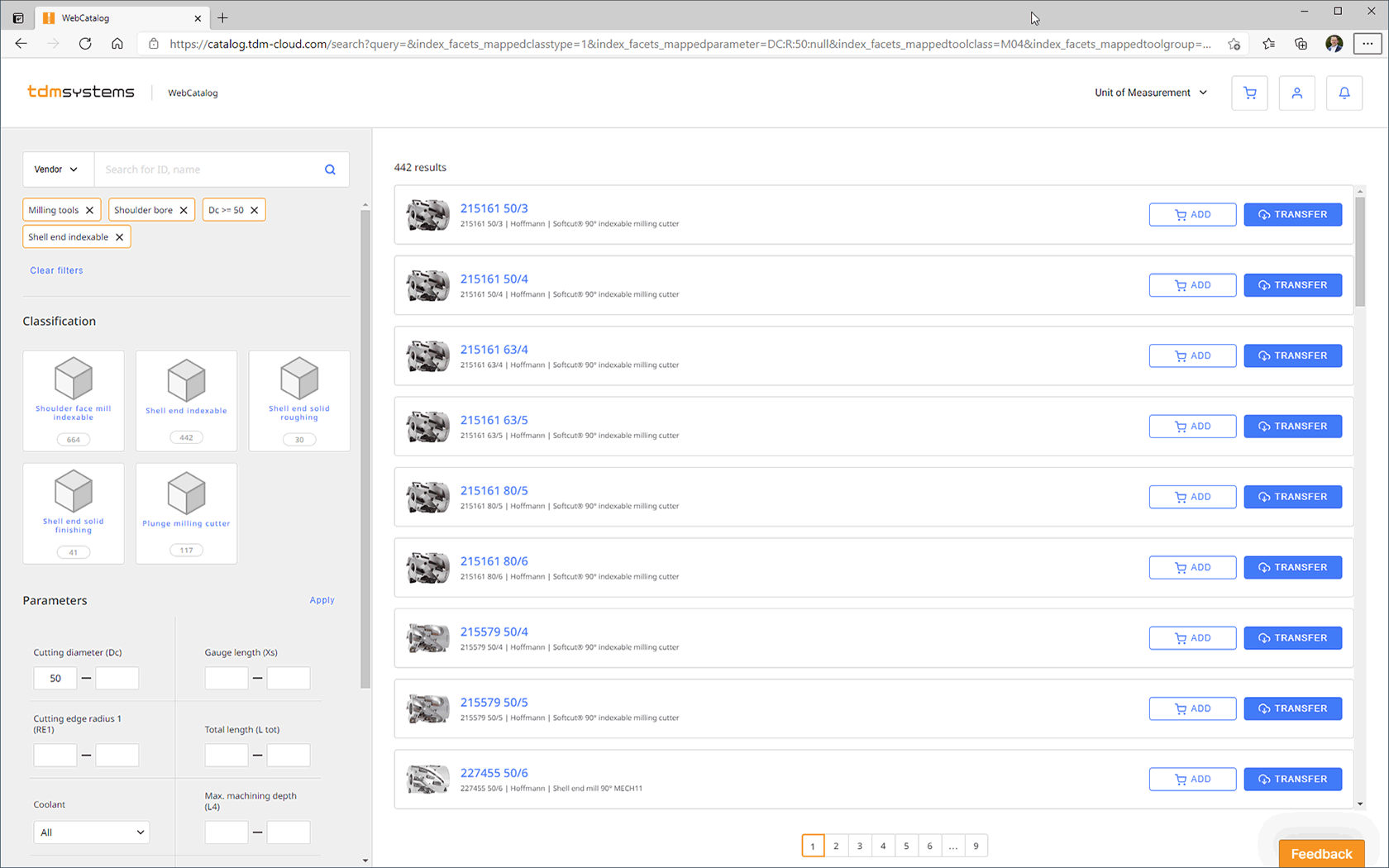Click Clear filters link
This screenshot has width=1389, height=868.
click(56, 270)
